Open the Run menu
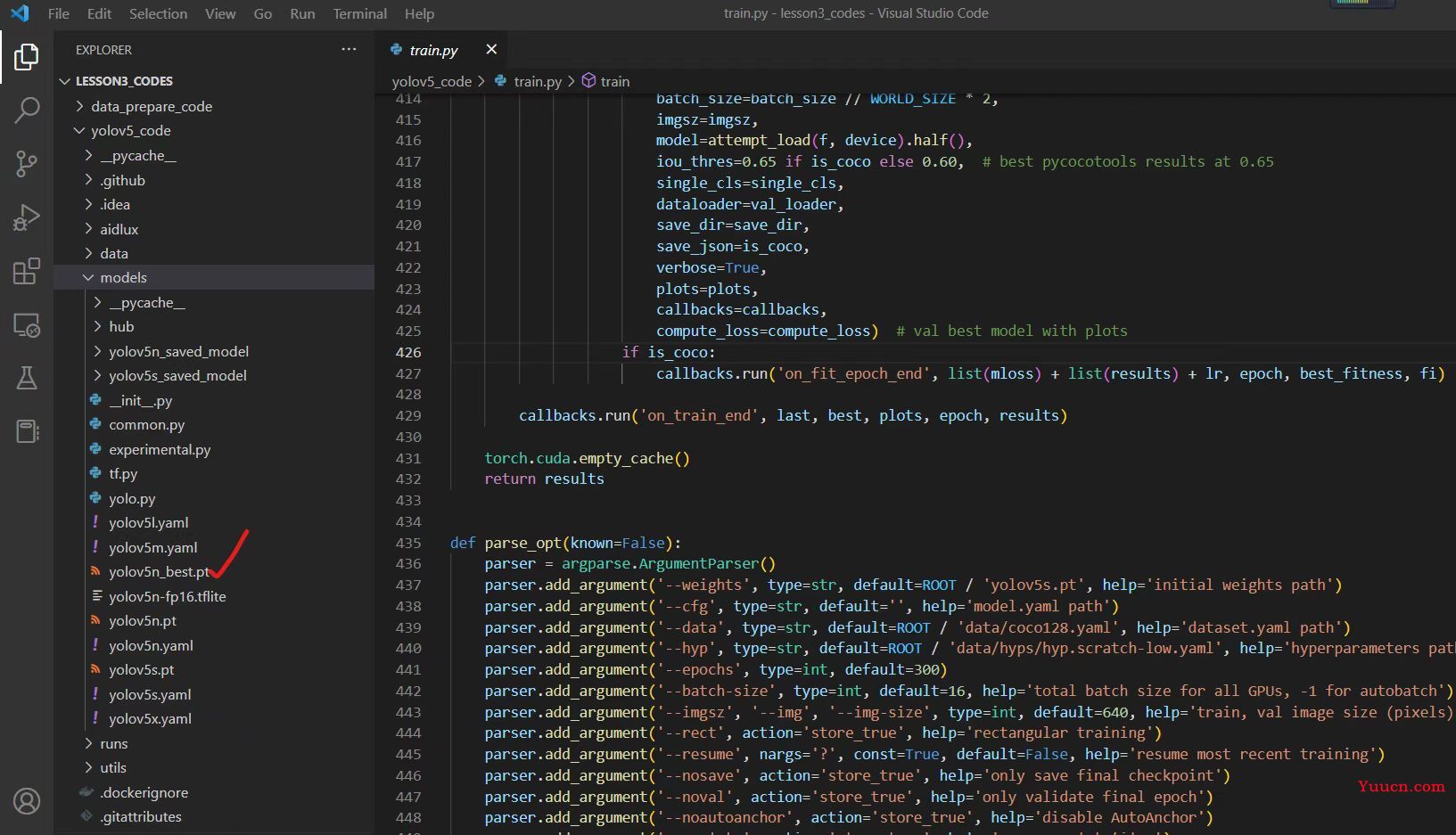 pyautogui.click(x=302, y=13)
